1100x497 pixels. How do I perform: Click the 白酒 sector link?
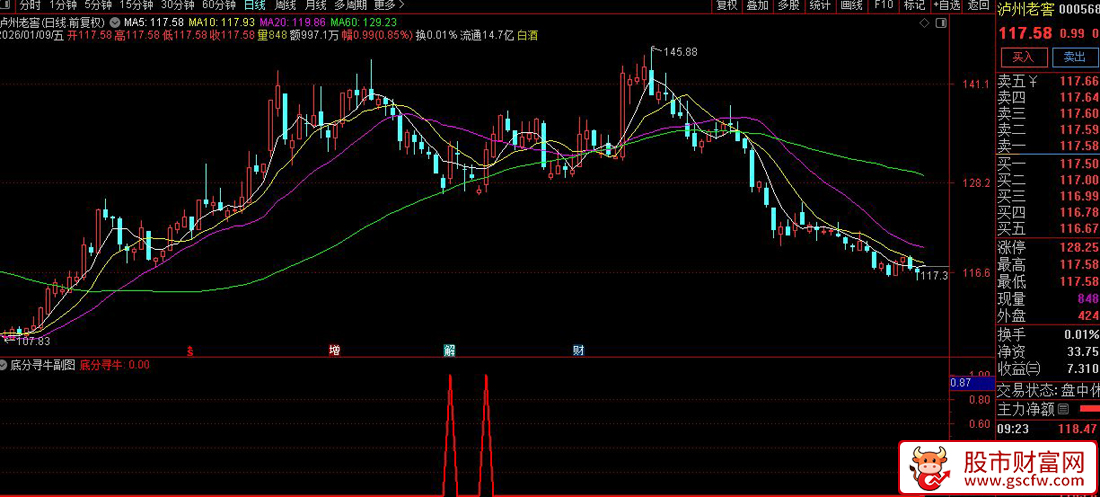coord(528,34)
